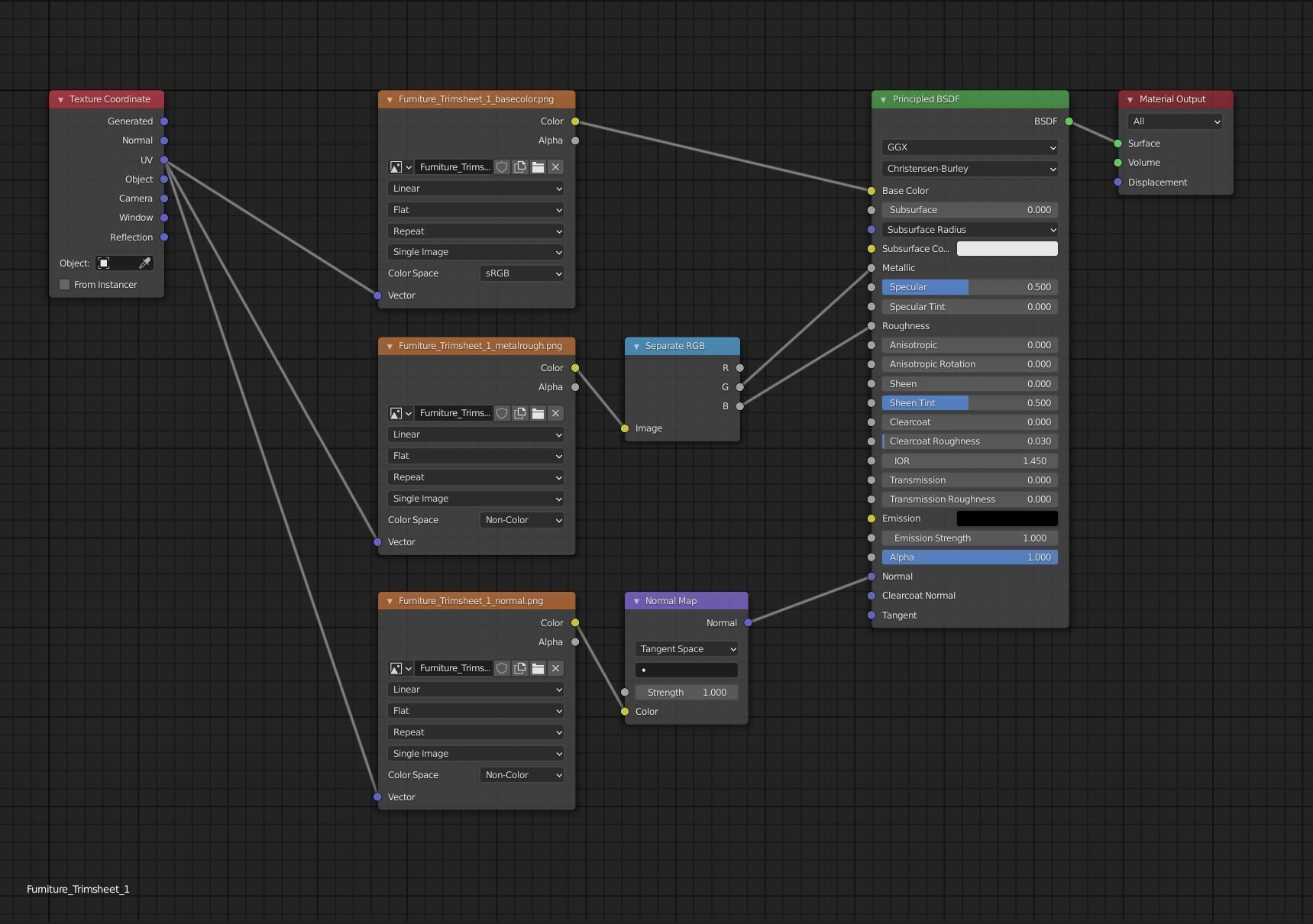Click the eyedropper in Texture Coordinate Object field
1313x924 pixels.
[144, 263]
